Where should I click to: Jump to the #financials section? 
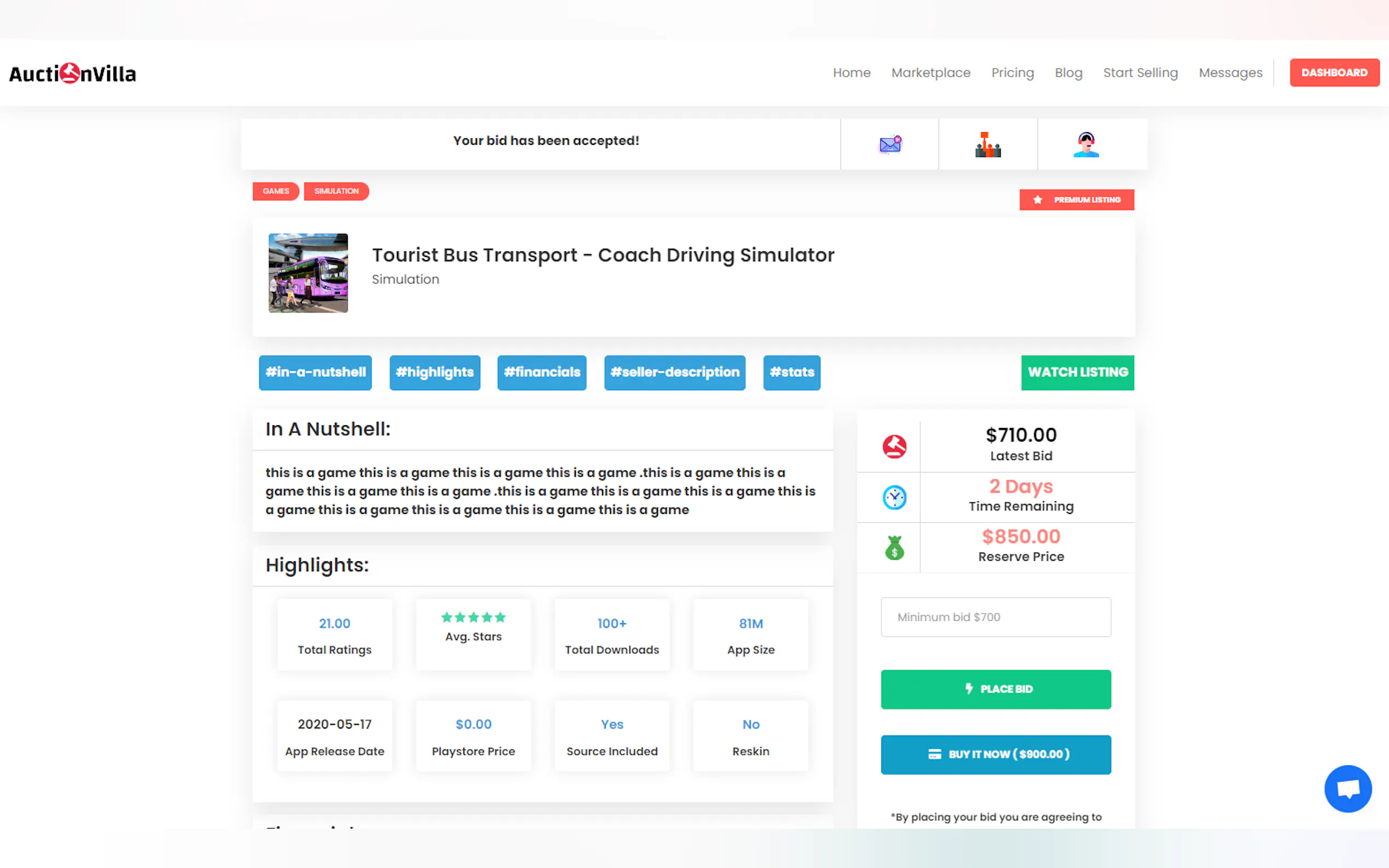[541, 373]
